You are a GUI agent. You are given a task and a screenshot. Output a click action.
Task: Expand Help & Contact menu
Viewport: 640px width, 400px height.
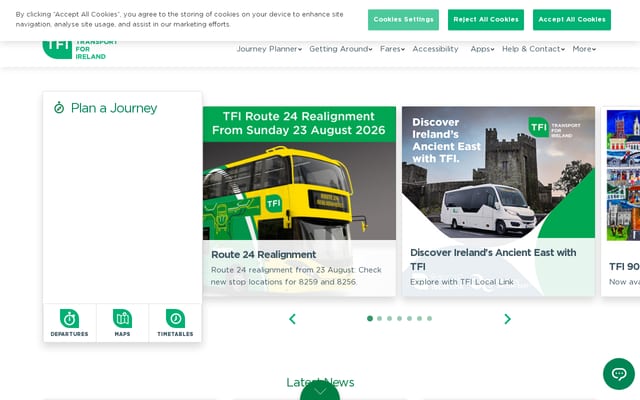(533, 49)
